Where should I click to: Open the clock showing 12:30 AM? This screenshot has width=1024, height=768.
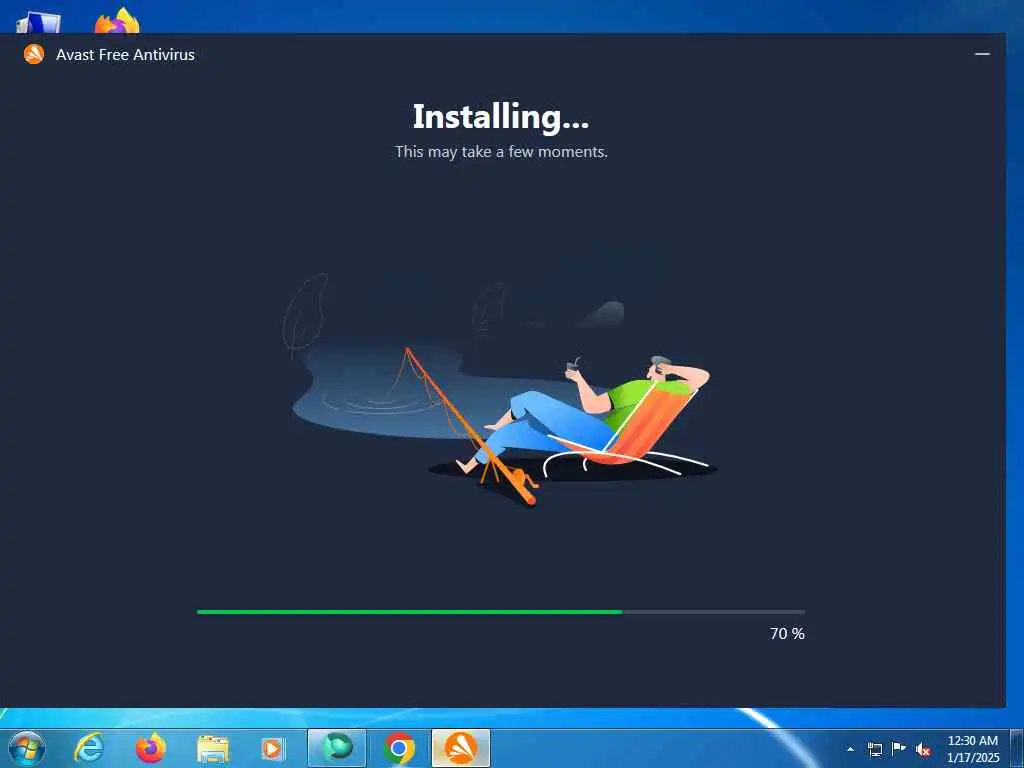pyautogui.click(x=972, y=749)
